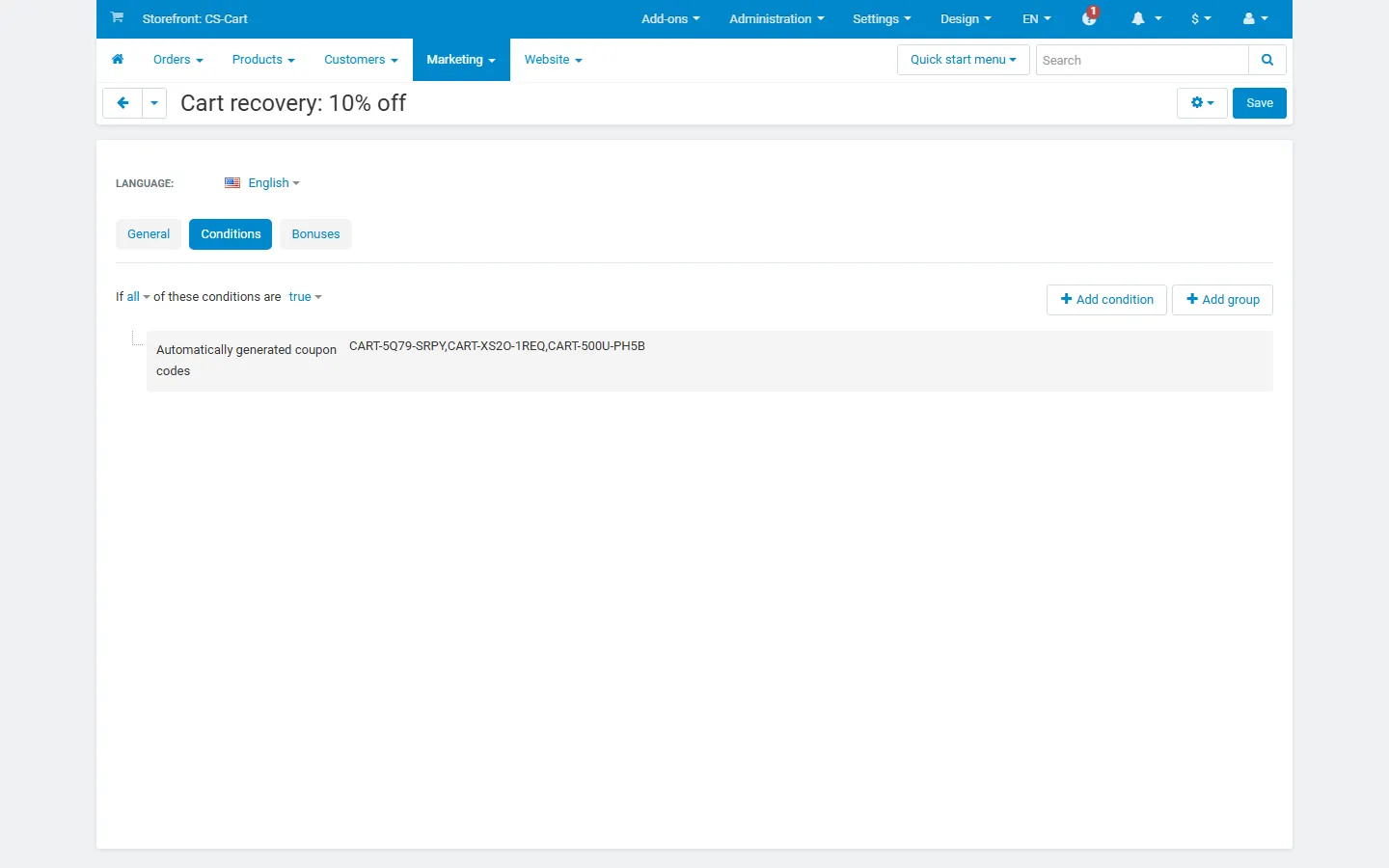
Task: Change the 'all' conditions selector
Action: click(x=138, y=297)
